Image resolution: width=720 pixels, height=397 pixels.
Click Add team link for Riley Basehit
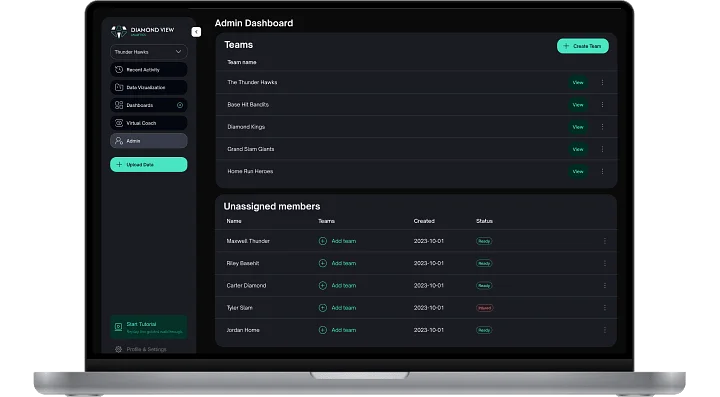(343, 263)
